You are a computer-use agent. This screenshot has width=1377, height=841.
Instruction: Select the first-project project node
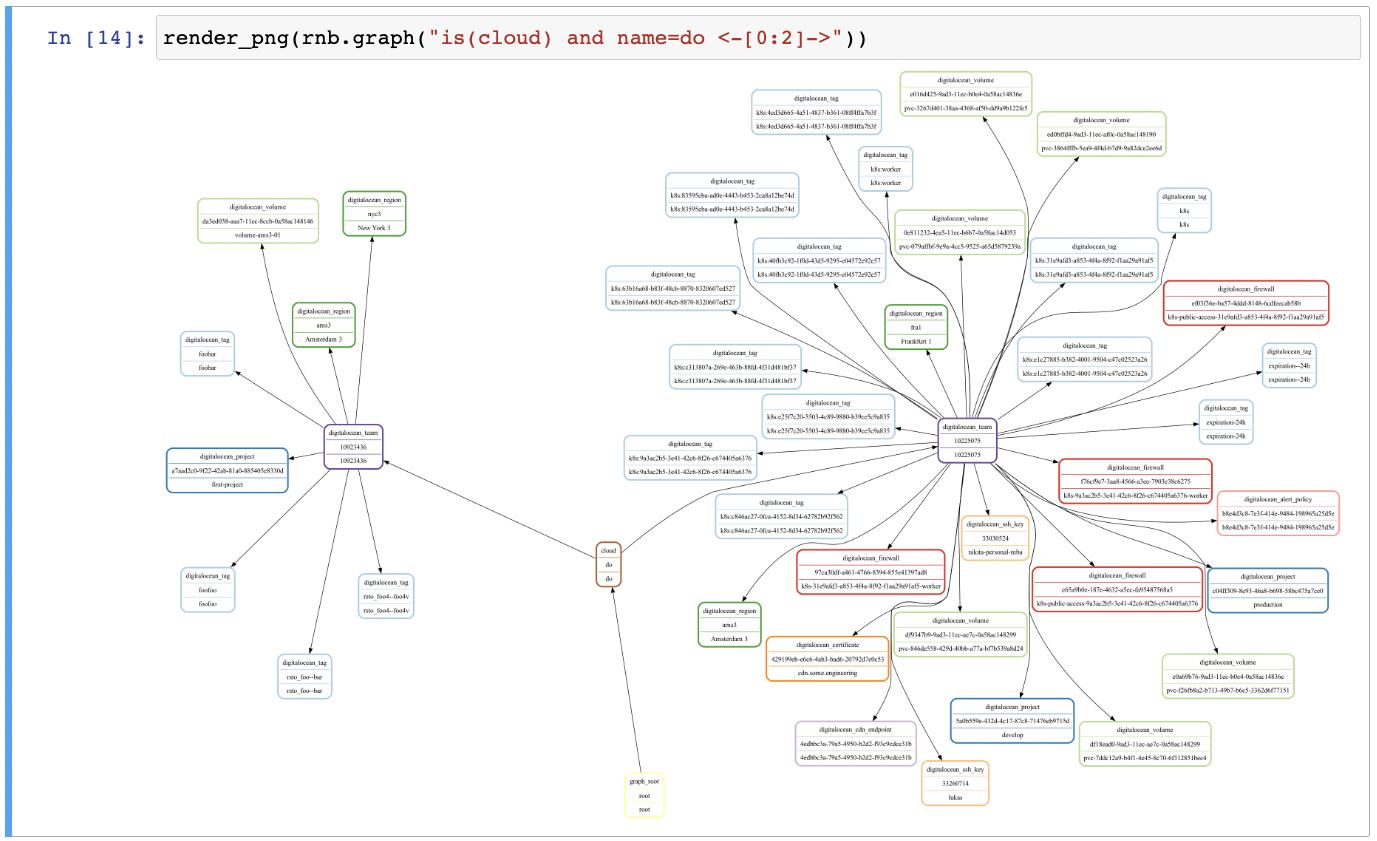[227, 470]
